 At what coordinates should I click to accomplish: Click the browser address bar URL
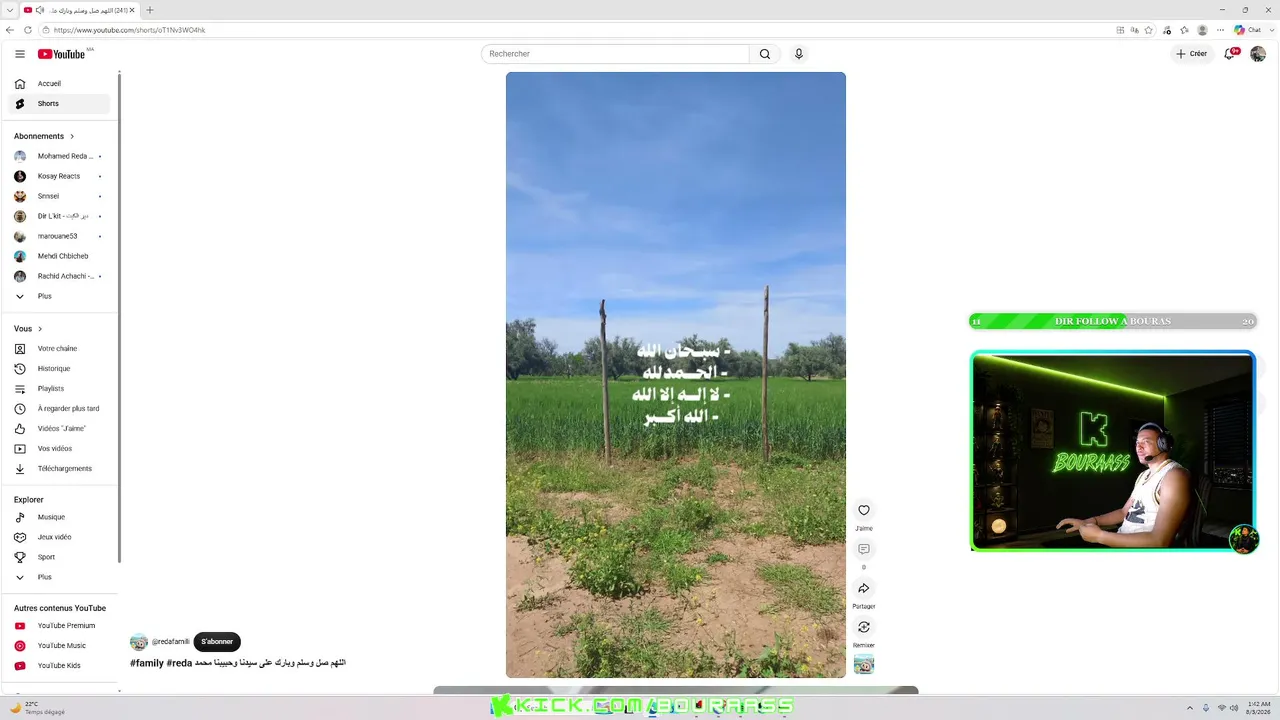click(x=130, y=30)
